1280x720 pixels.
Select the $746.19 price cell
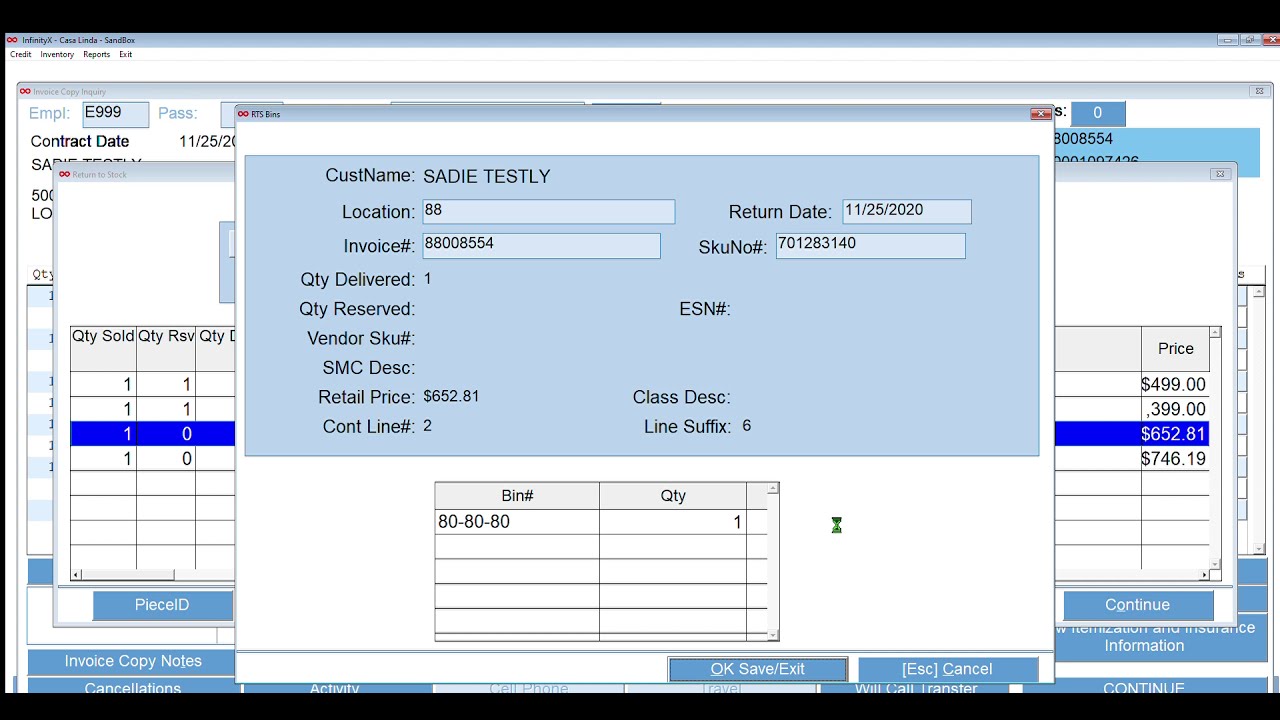pos(1173,459)
